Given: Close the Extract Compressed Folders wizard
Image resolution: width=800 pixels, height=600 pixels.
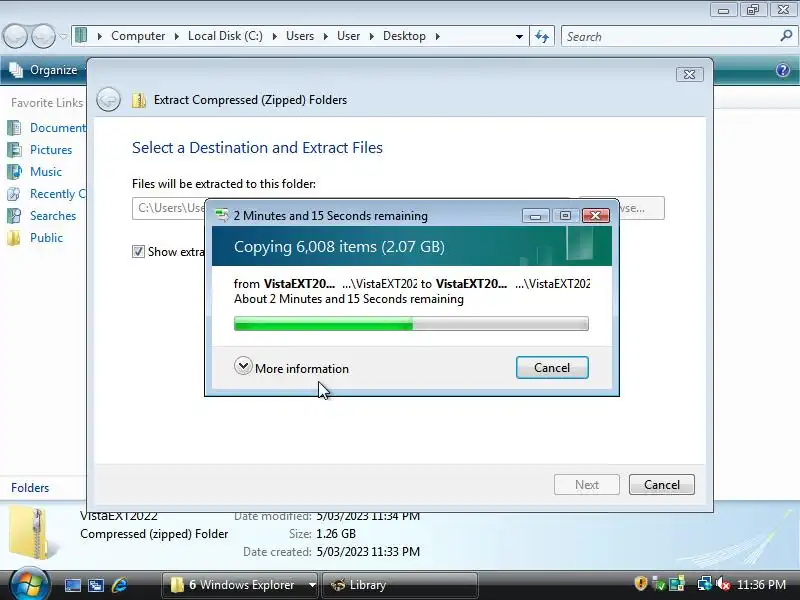Looking at the screenshot, I should coord(689,74).
